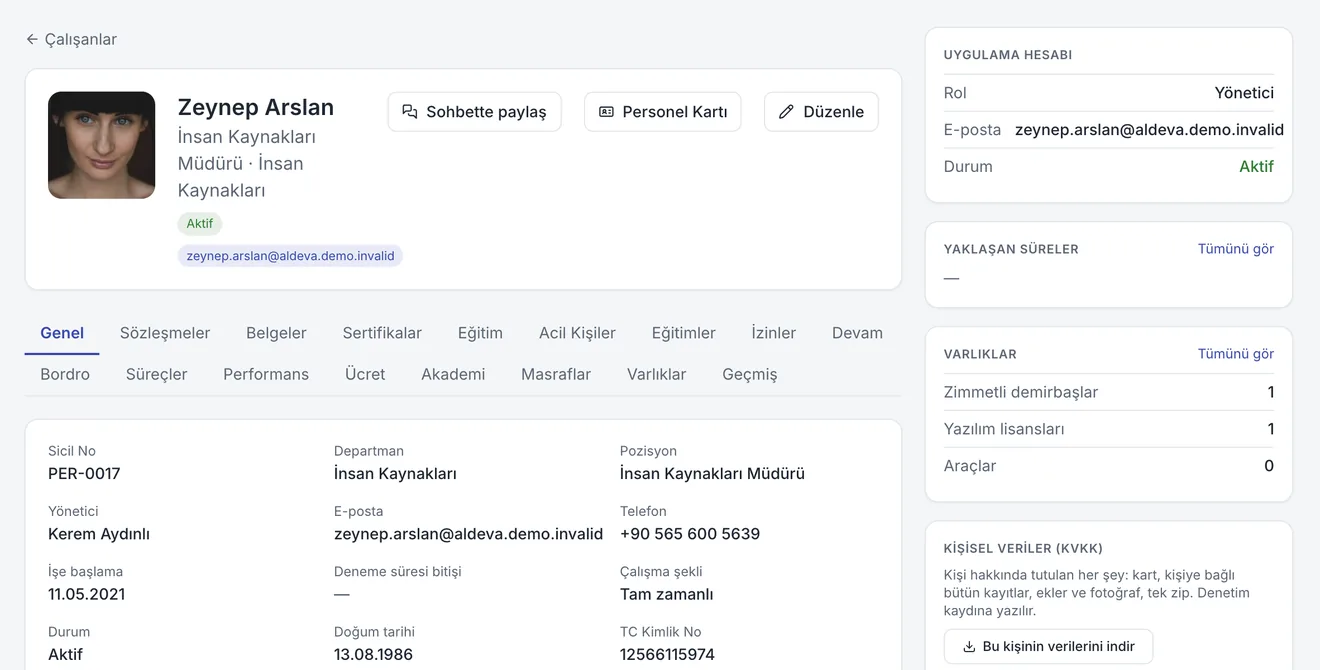Switch to the Sözleşmeler tab
Viewport: 1320px width, 670px height.
click(x=165, y=333)
